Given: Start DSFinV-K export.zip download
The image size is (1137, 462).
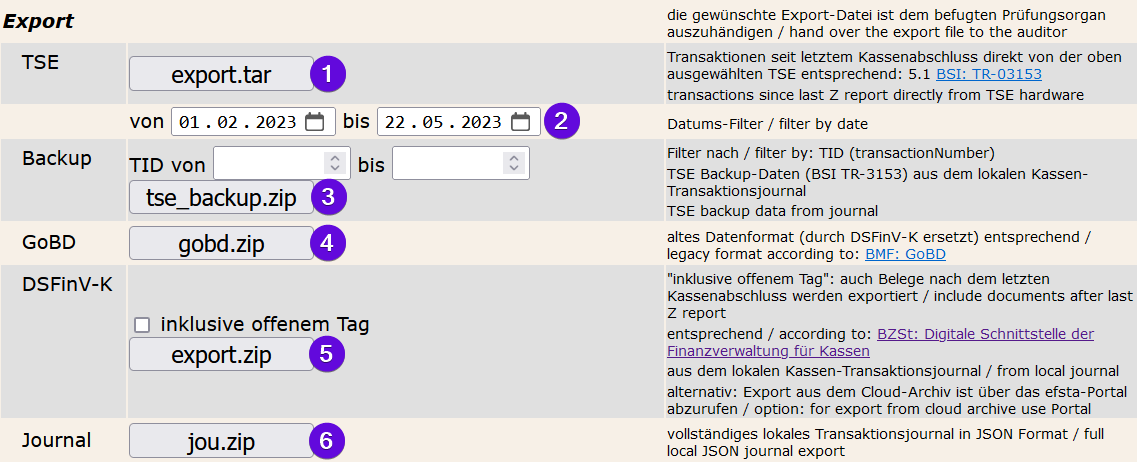Looking at the screenshot, I should (221, 354).
